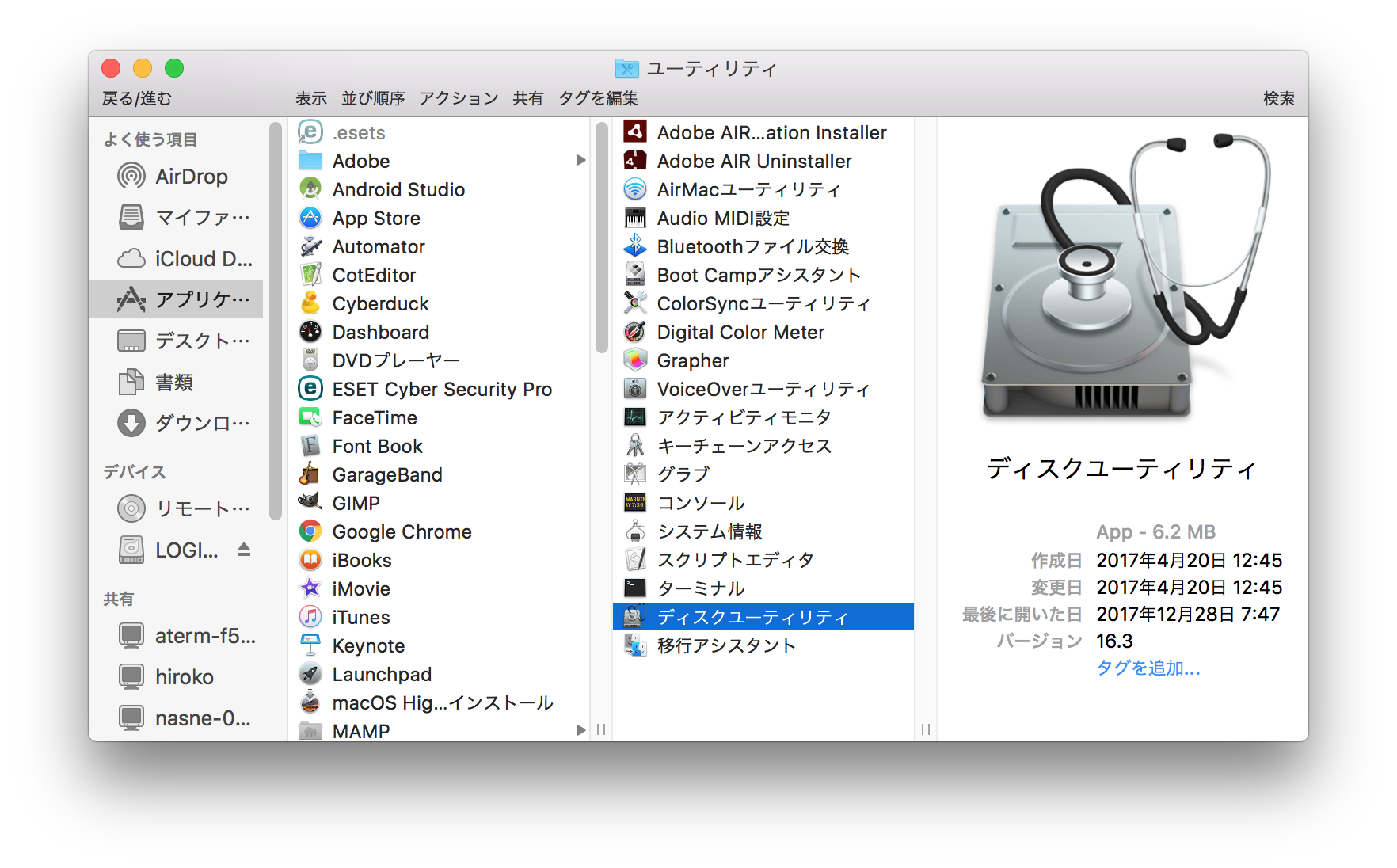Open AirDrop in the sidebar

(x=176, y=176)
